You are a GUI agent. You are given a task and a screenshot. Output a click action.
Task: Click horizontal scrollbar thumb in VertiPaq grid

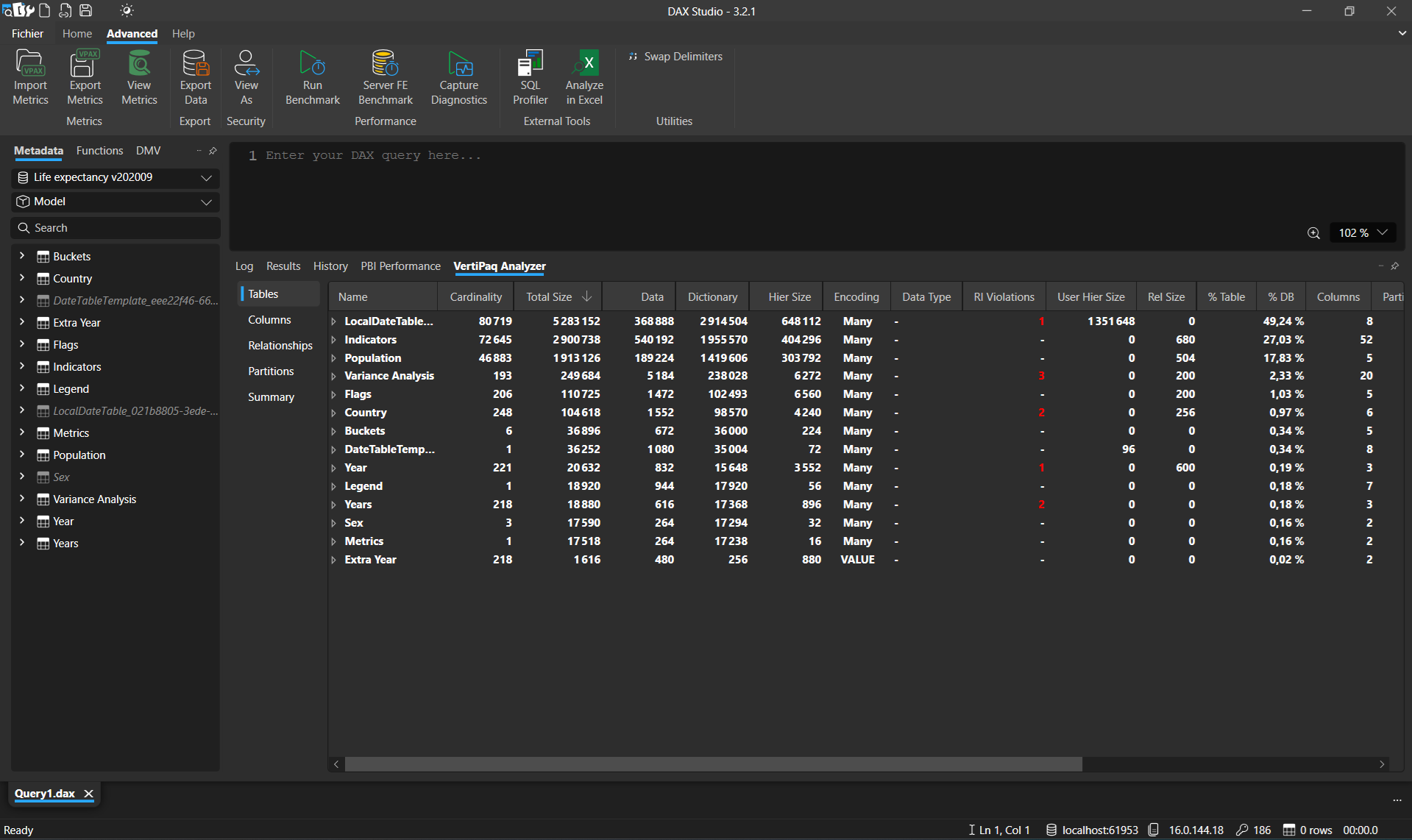coord(714,764)
